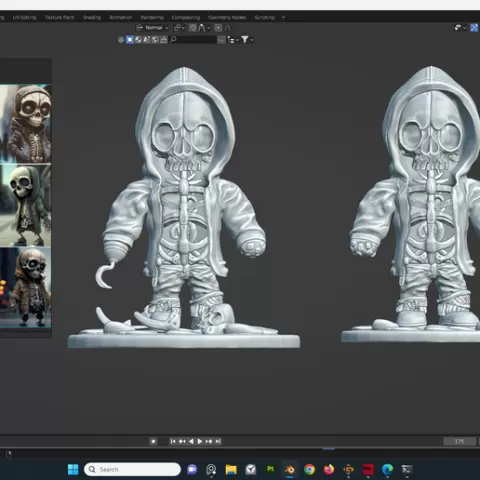Open the Windows Start menu

pyautogui.click(x=73, y=469)
